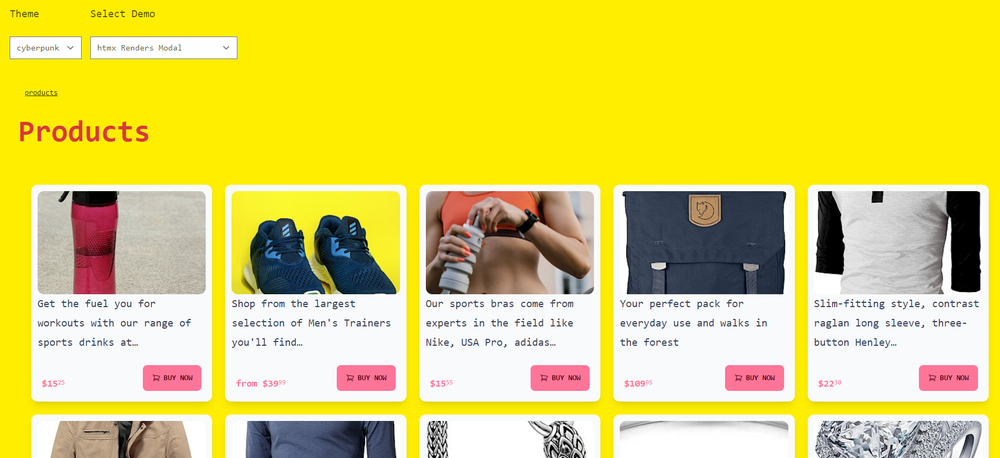Open the blue trainers product image
The width and height of the screenshot is (1000, 458).
(x=316, y=242)
